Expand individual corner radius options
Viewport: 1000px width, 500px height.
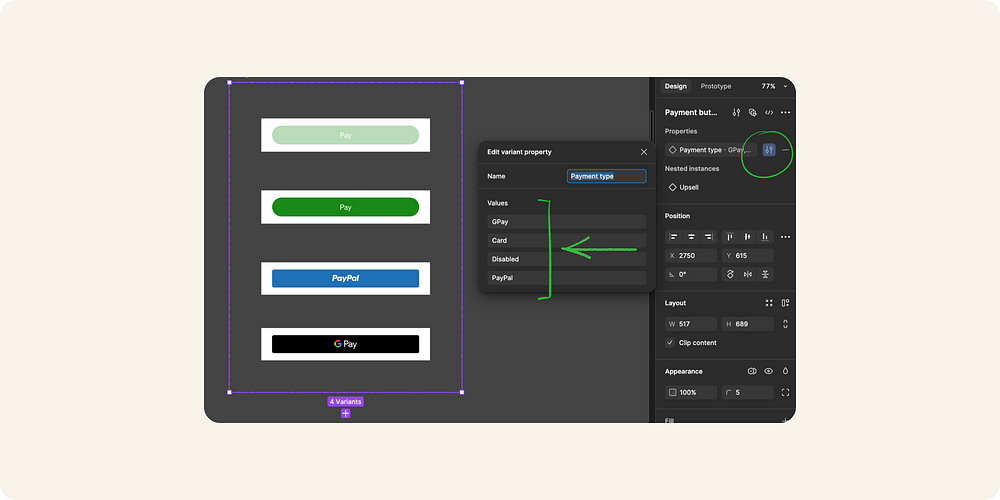pyautogui.click(x=785, y=392)
